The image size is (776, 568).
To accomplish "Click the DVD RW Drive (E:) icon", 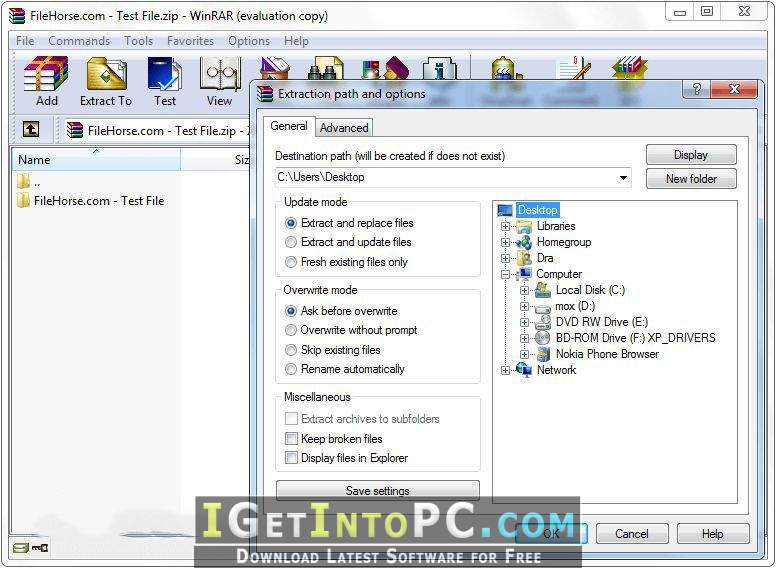I will click(543, 323).
